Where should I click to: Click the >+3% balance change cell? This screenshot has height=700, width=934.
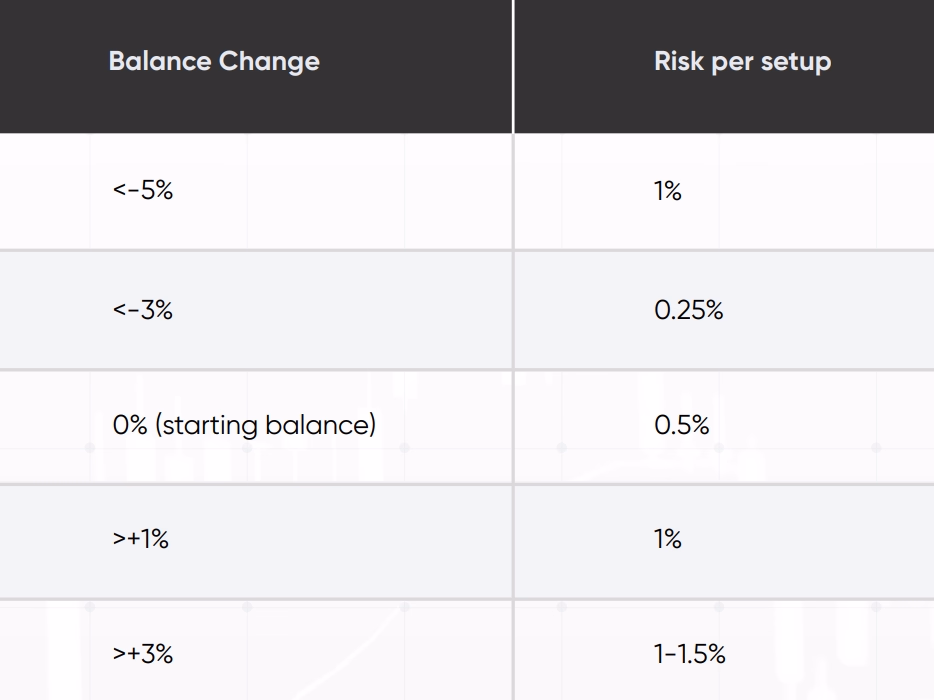point(143,654)
